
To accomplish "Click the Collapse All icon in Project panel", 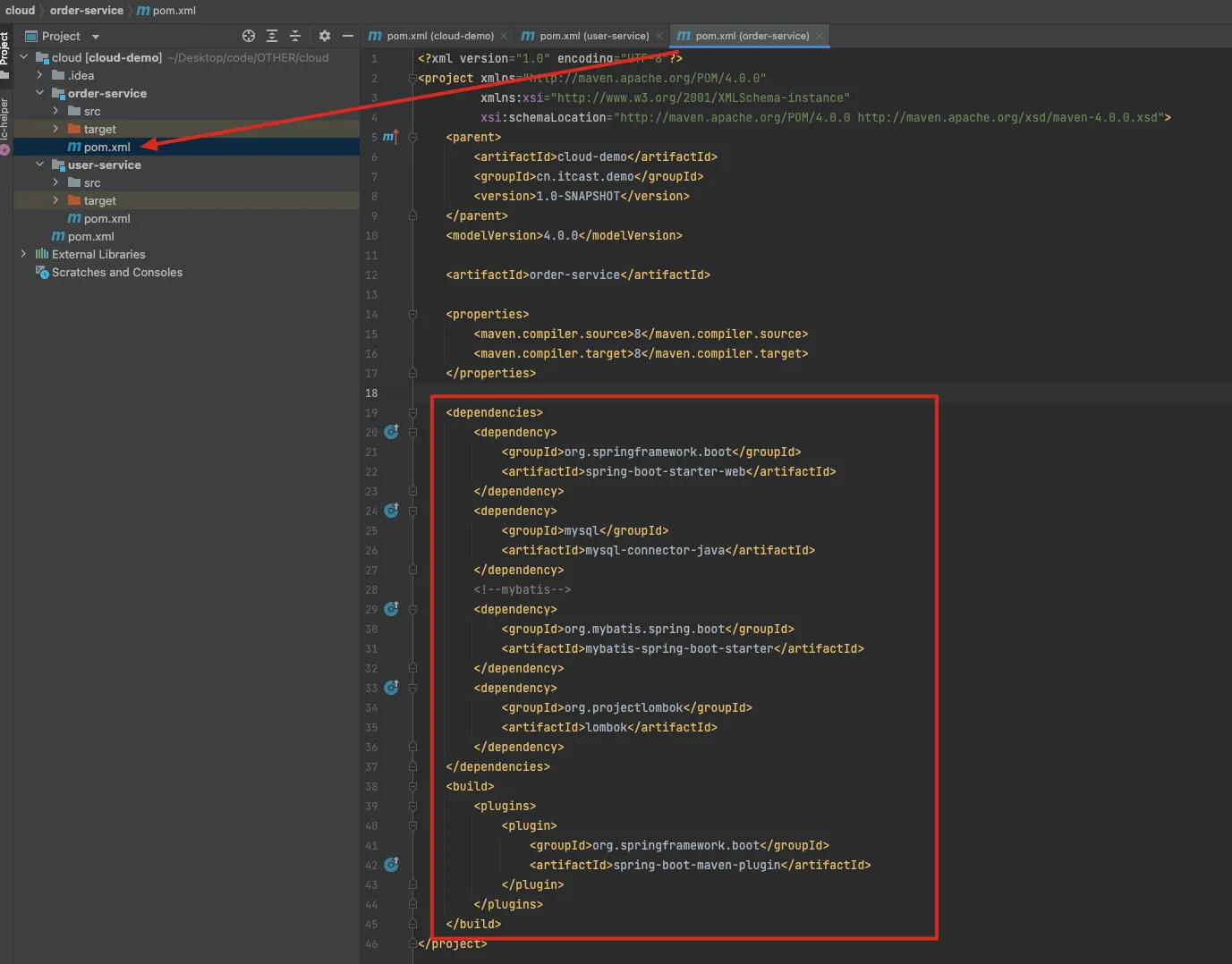I will (295, 36).
